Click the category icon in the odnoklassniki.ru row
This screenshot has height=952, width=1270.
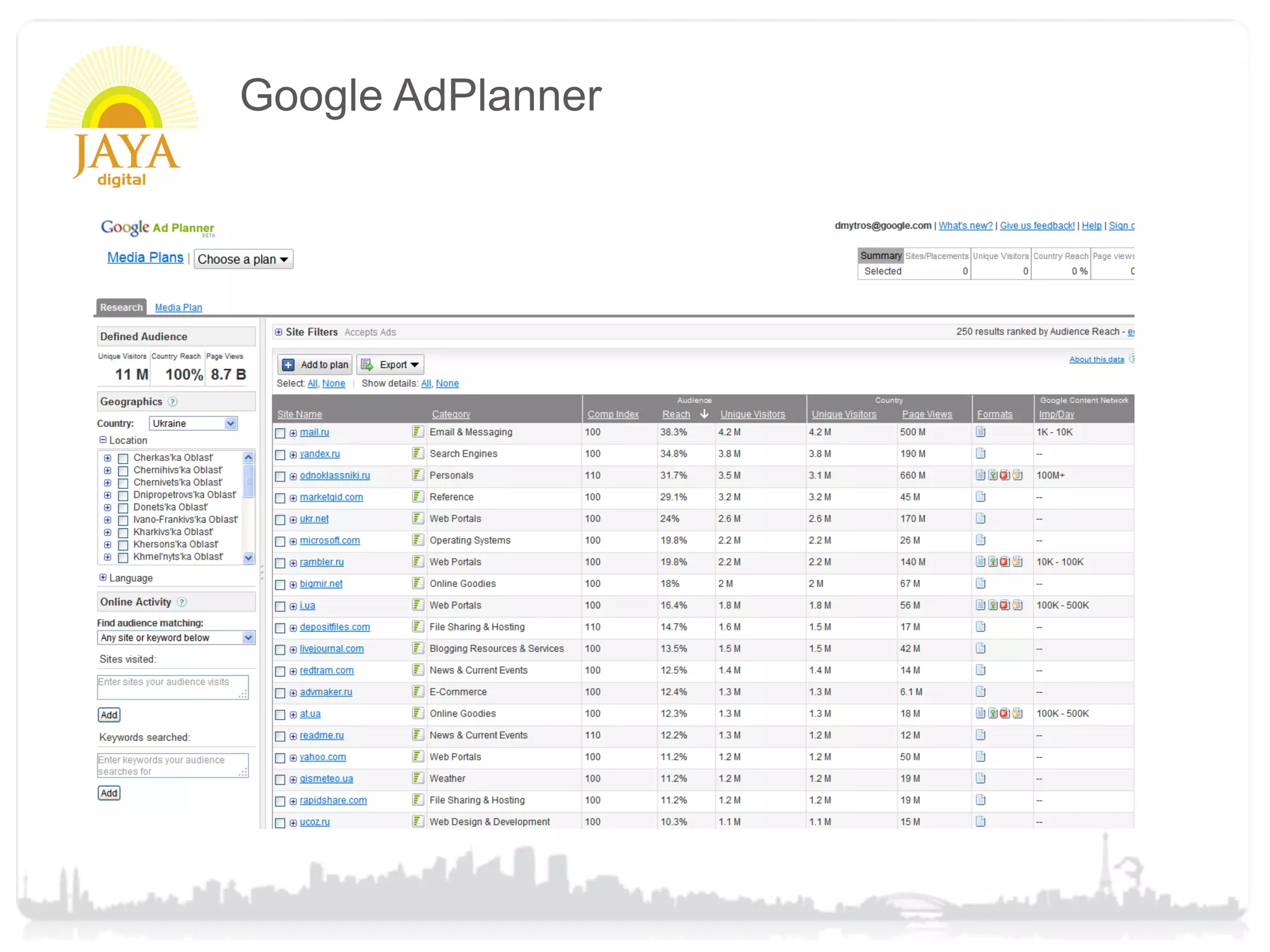point(418,475)
